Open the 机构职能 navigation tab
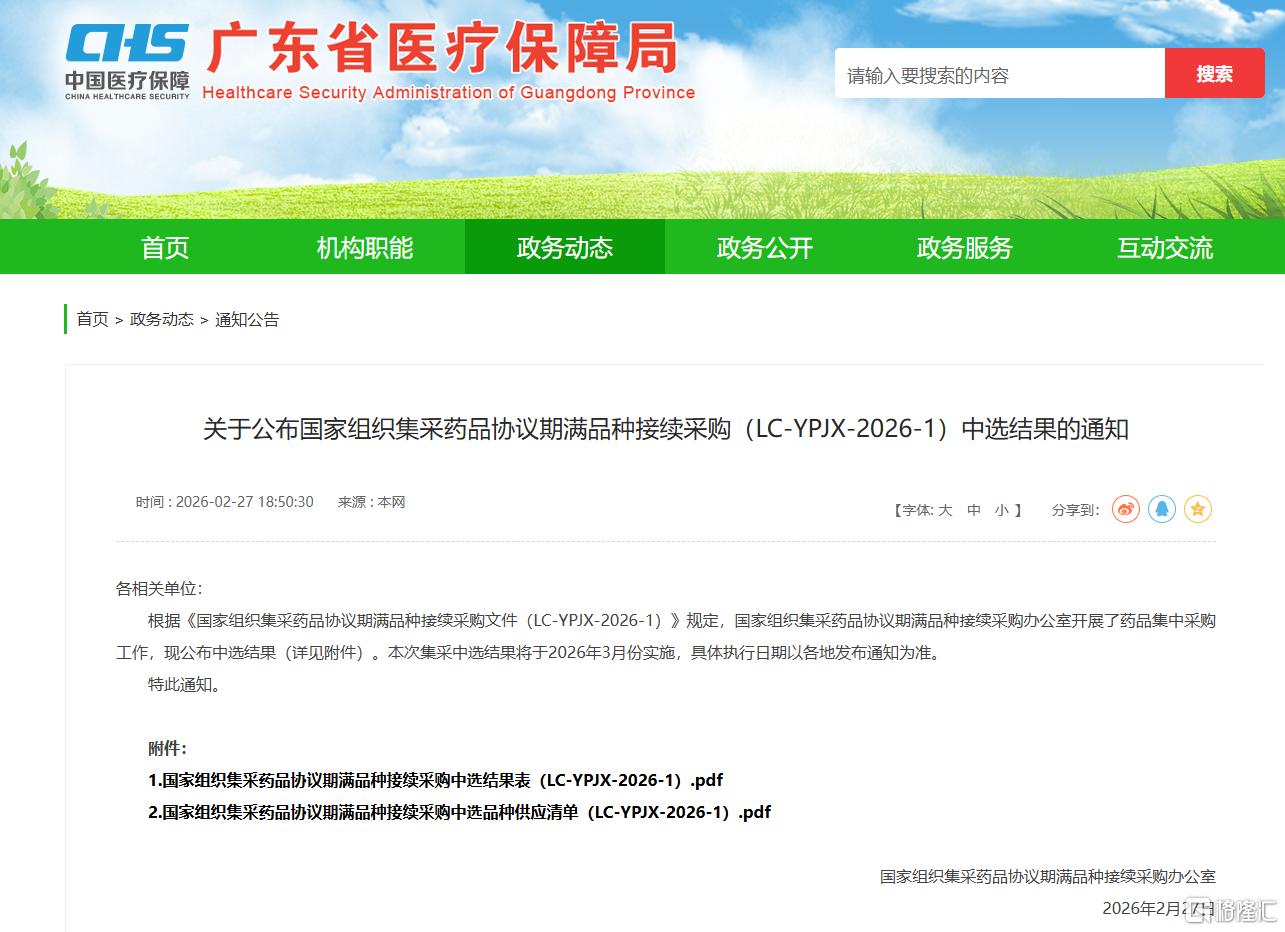This screenshot has height=932, width=1285. (365, 247)
